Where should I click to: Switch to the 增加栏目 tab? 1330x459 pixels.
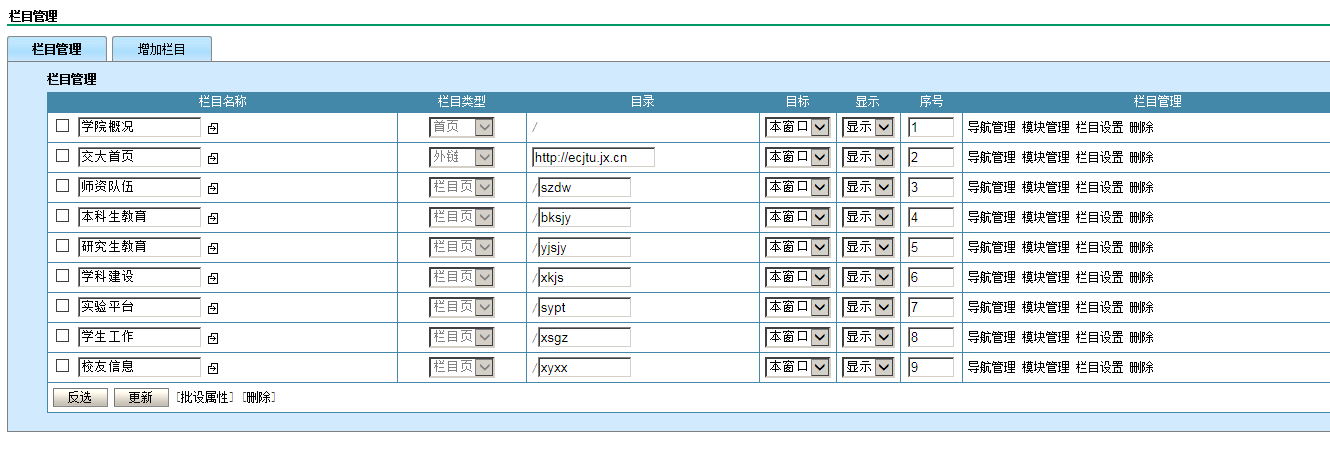161,49
